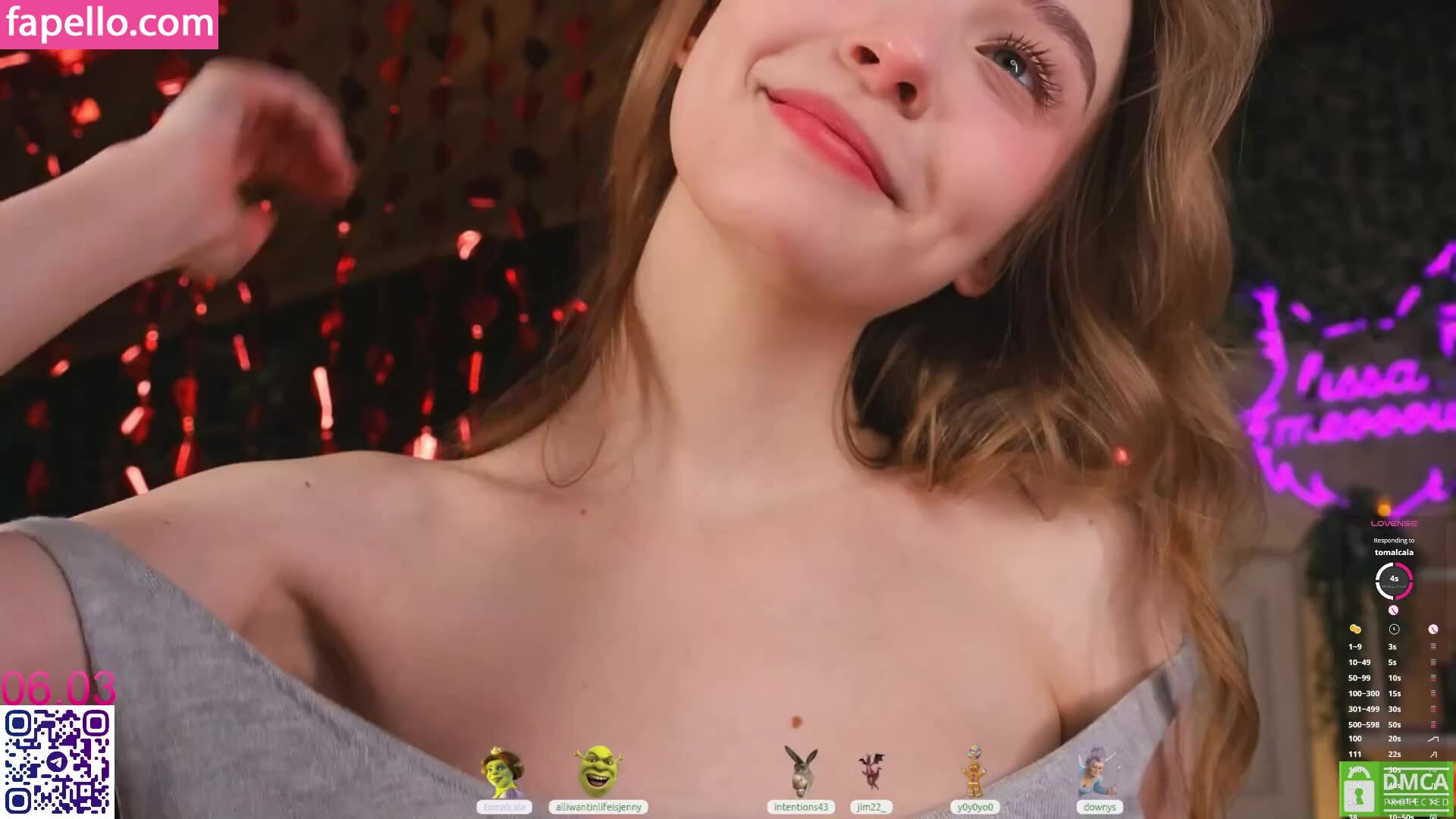Click the Lovense logo text
The height and width of the screenshot is (819, 1456).
1394,523
